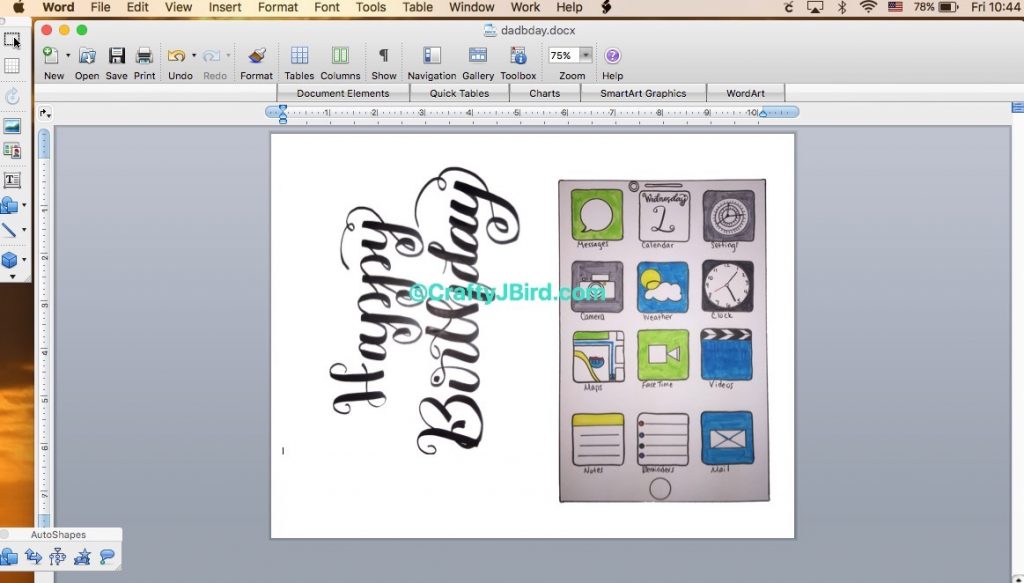Open the Insert menu
Image resolution: width=1024 pixels, height=583 pixels.
point(225,7)
